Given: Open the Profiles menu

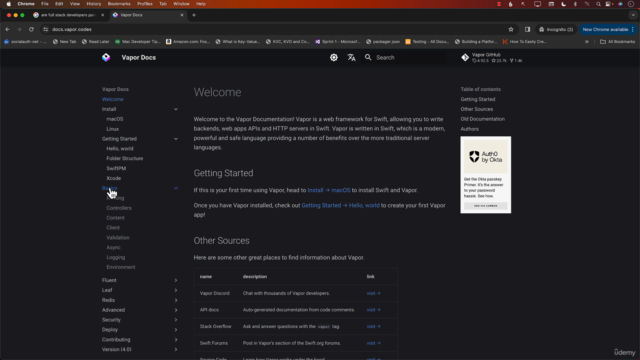Looking at the screenshot, I should (x=145, y=4).
